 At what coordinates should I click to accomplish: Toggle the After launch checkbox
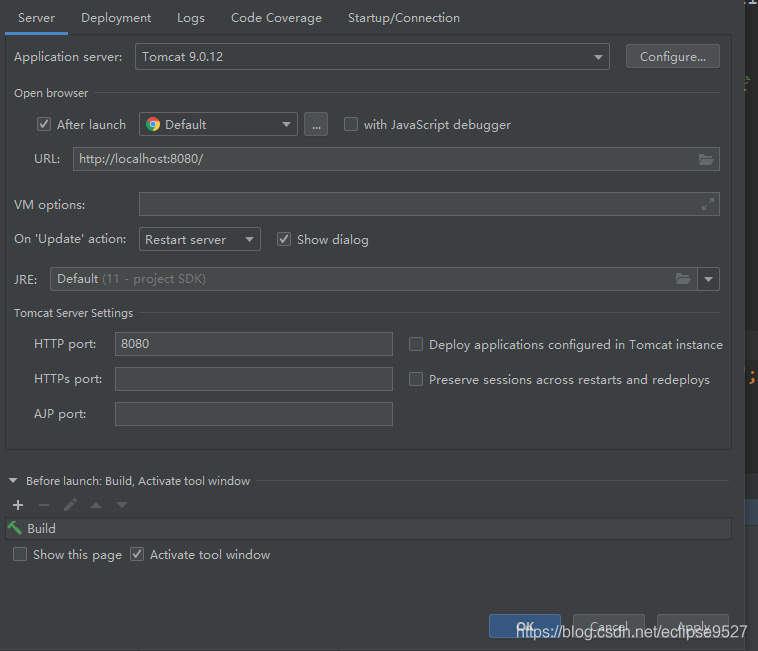44,124
